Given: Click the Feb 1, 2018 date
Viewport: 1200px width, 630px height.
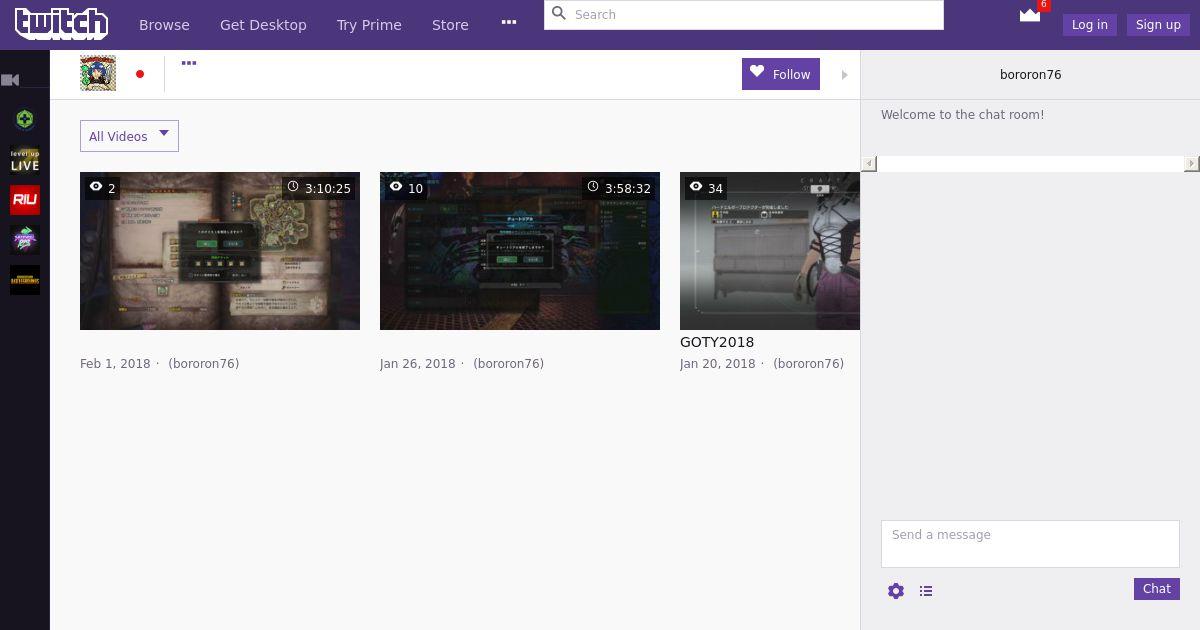Looking at the screenshot, I should coord(115,364).
